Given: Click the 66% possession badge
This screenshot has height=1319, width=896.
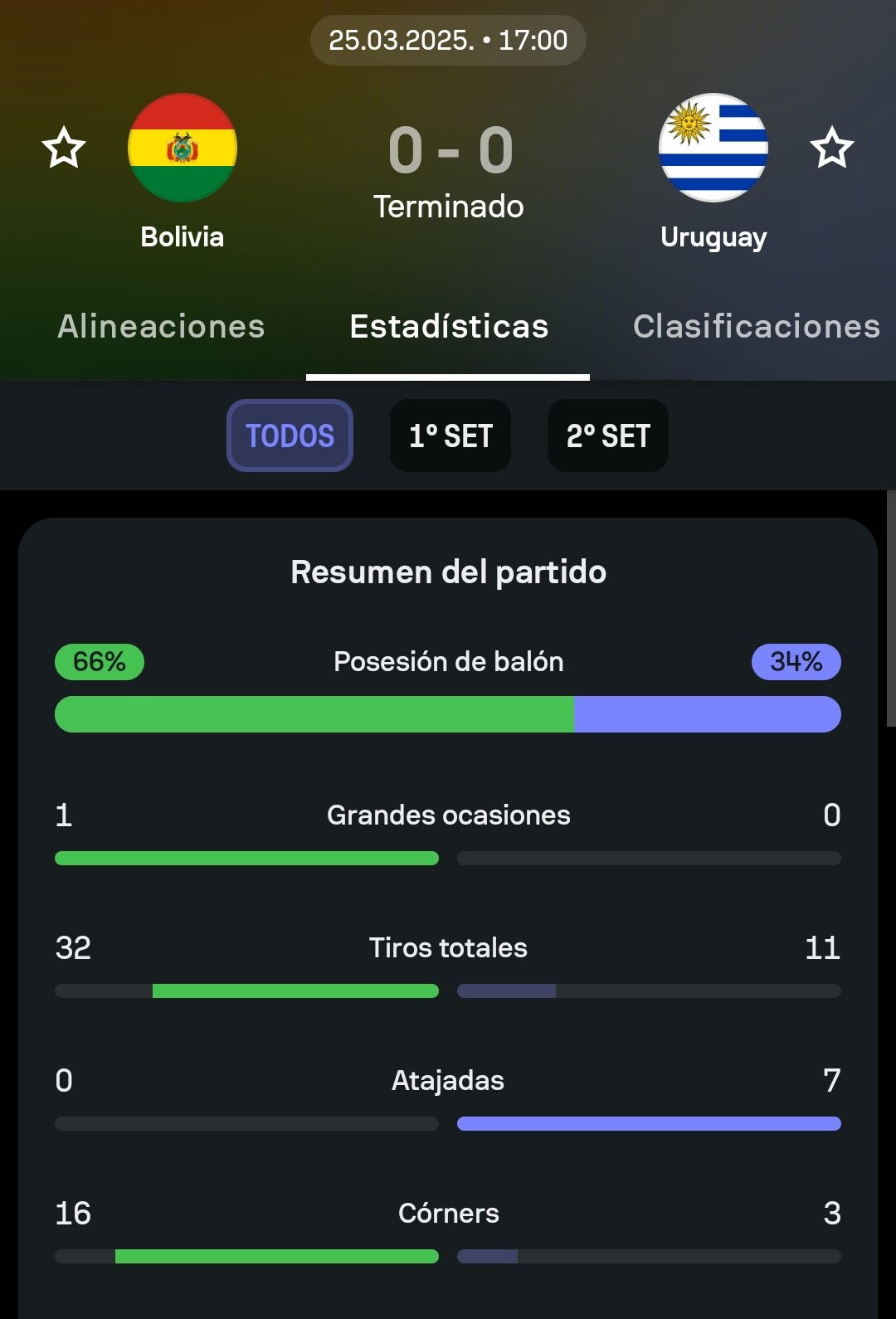Looking at the screenshot, I should pos(100,662).
